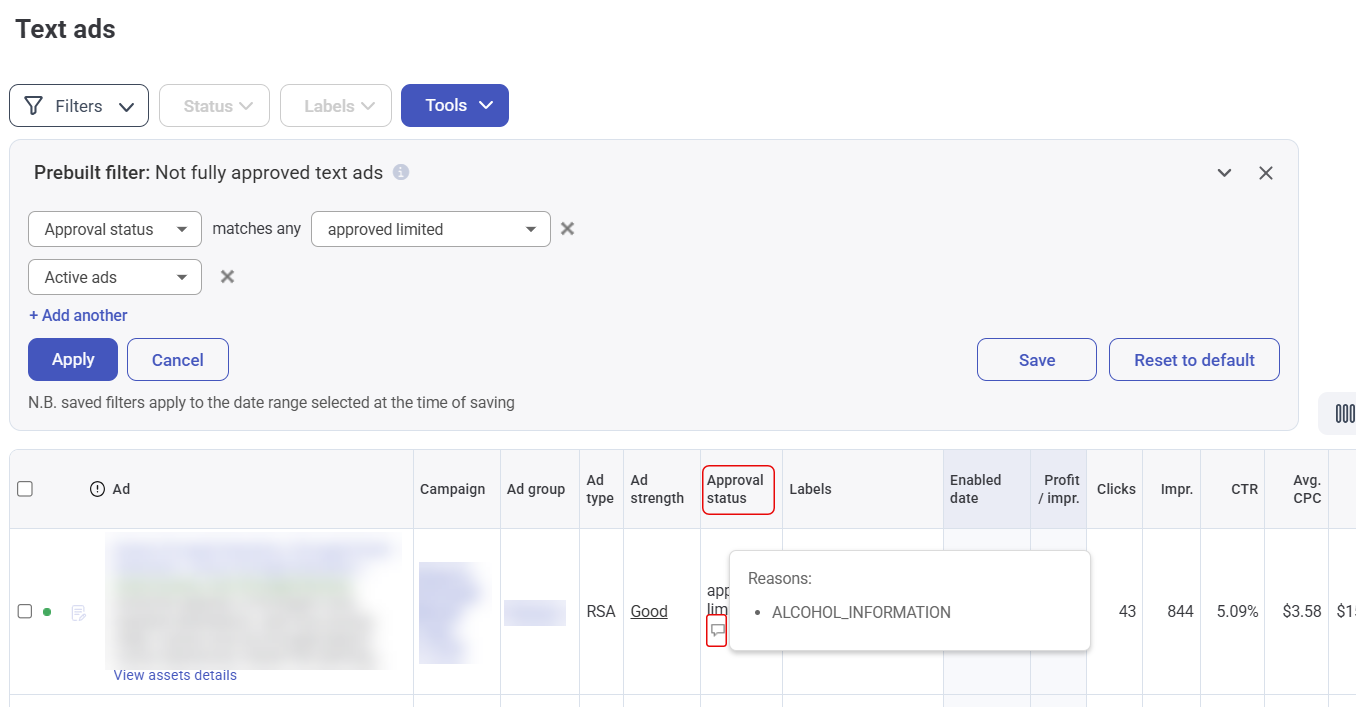Click the green enabled status dot

coord(47,612)
